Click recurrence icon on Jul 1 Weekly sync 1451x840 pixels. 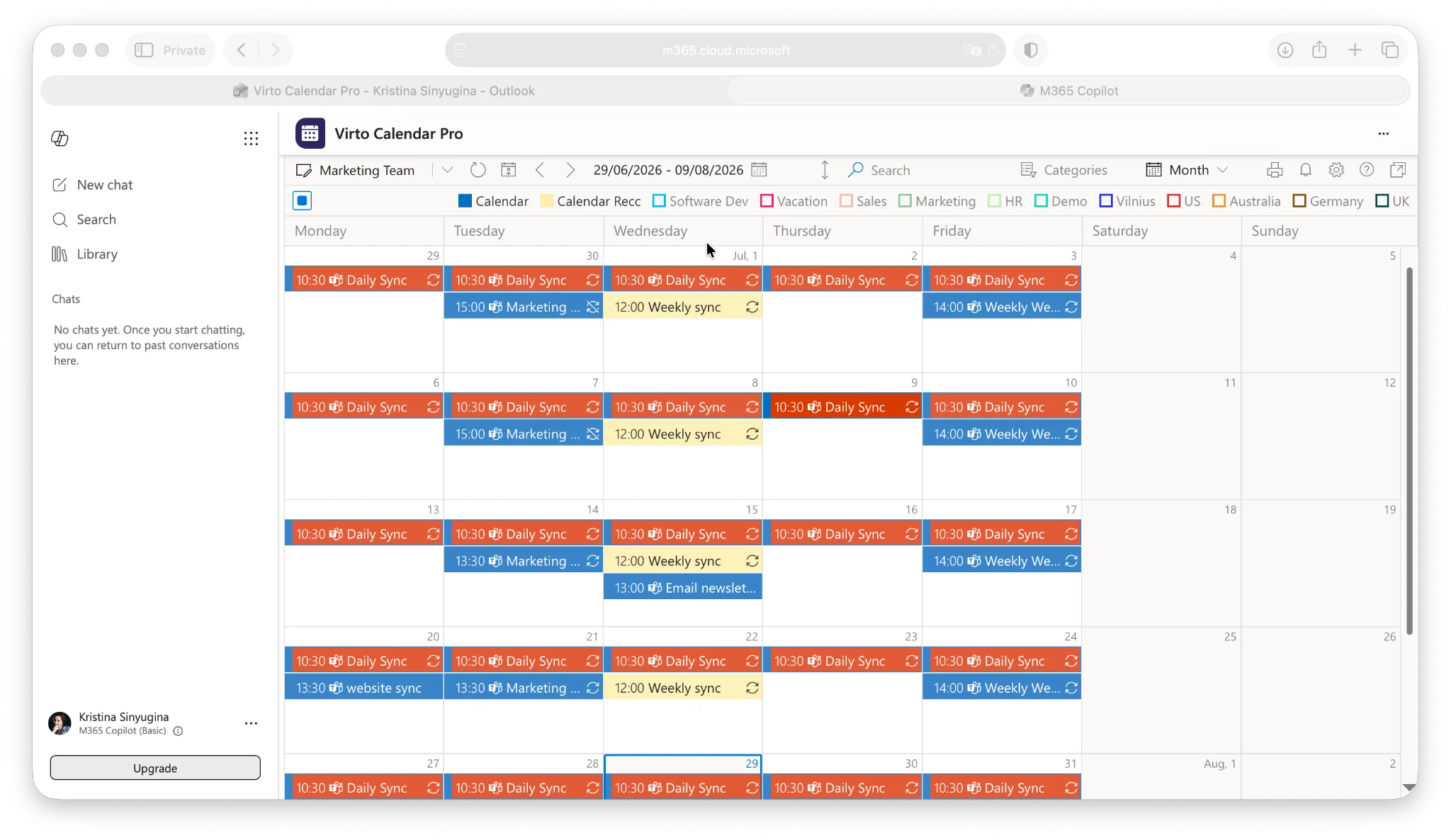click(x=752, y=307)
